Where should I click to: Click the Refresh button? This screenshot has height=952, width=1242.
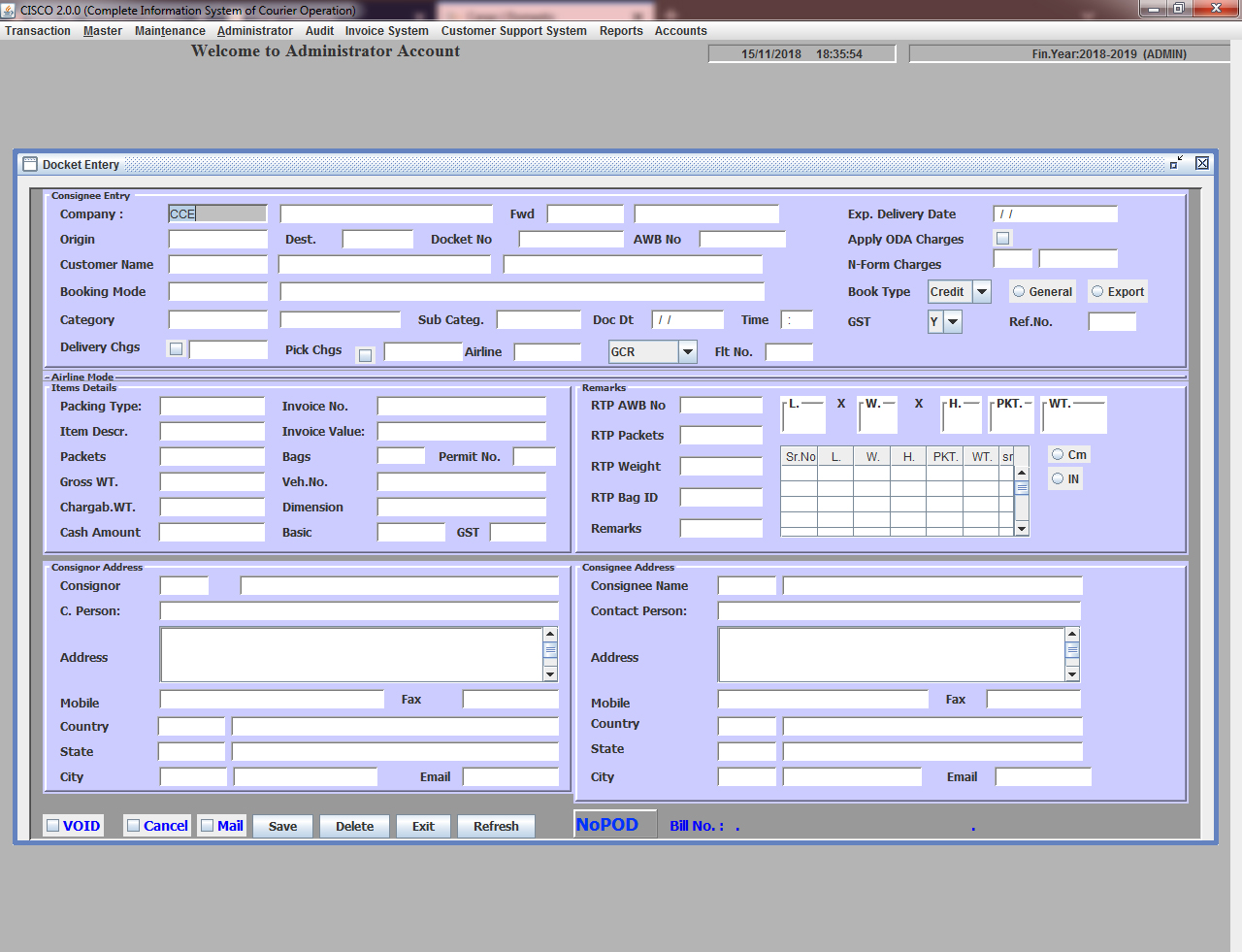point(497,826)
